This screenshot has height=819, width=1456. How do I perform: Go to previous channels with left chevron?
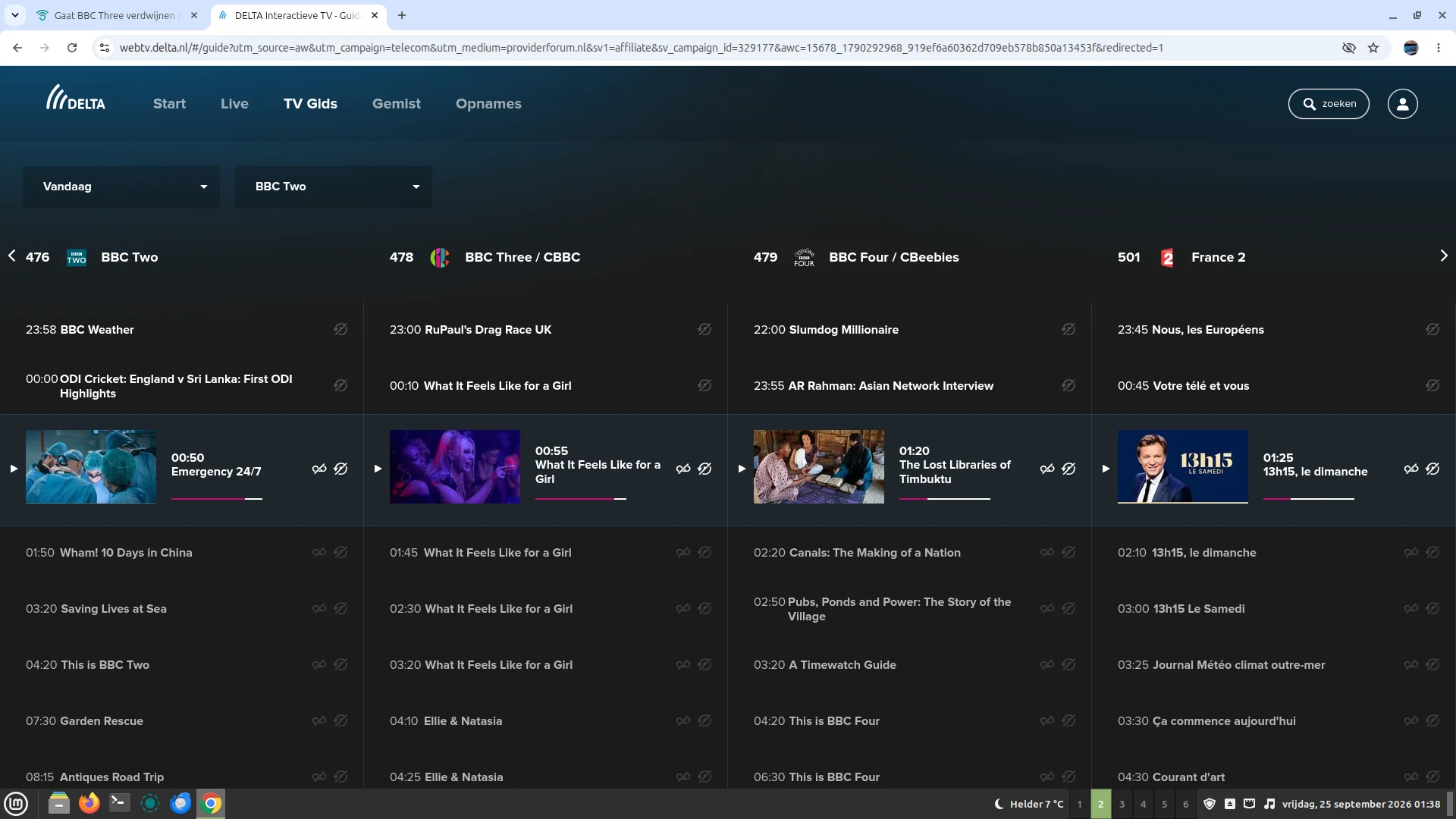click(x=11, y=256)
